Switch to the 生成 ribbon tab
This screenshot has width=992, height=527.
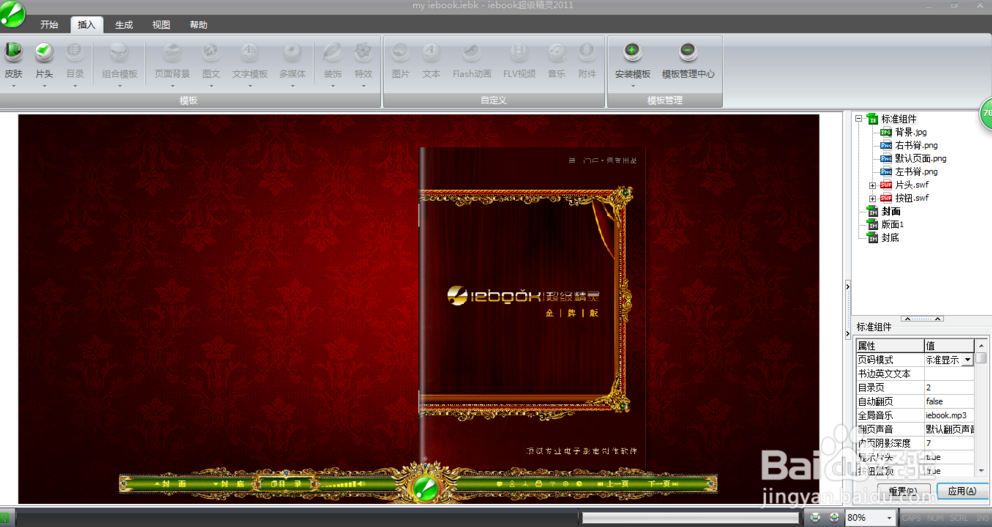124,25
